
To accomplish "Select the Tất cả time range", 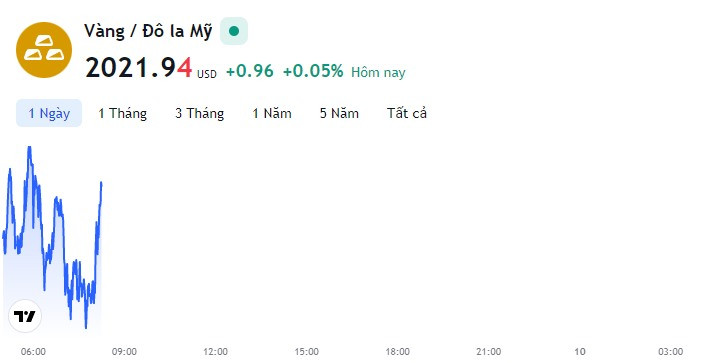I will 407,113.
